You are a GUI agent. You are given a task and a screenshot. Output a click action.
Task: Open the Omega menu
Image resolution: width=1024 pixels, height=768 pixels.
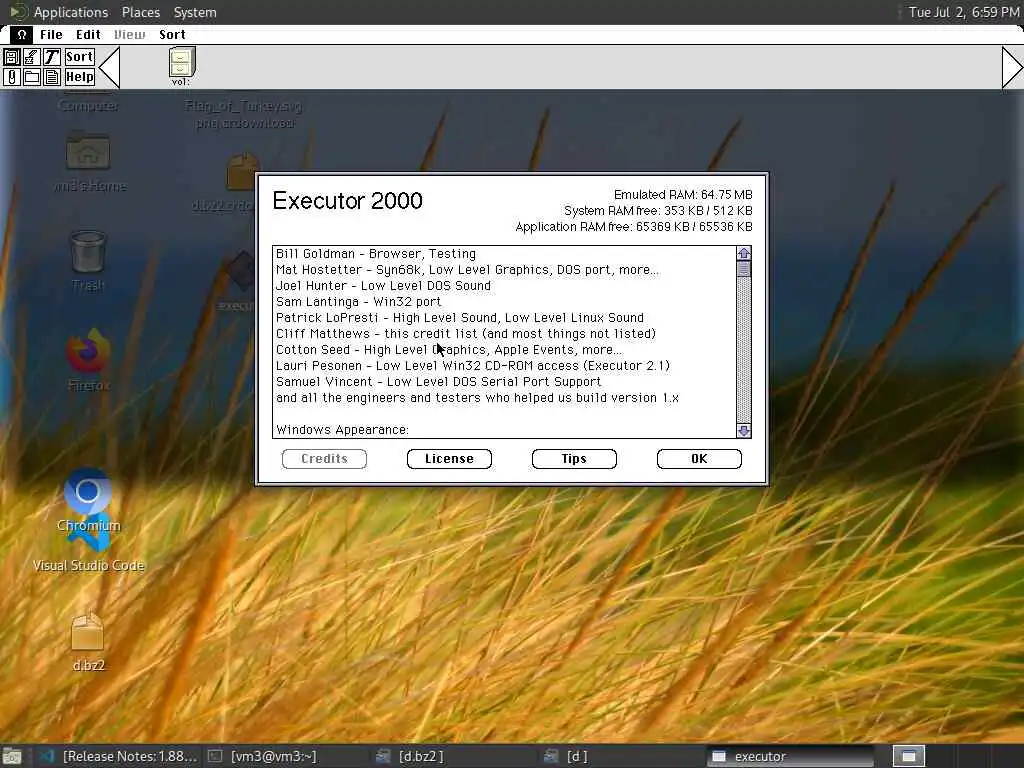(22, 35)
